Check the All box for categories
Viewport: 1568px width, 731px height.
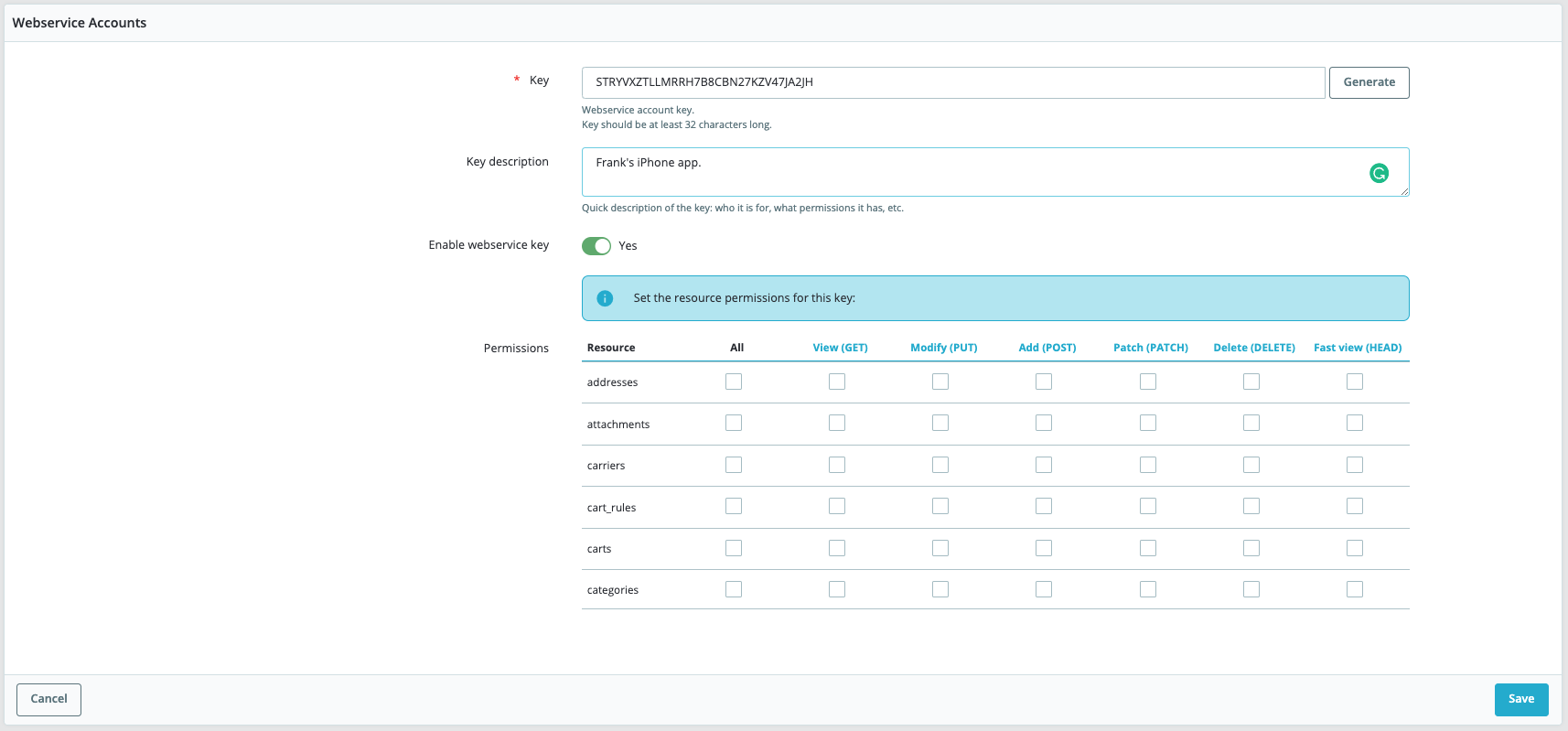coord(734,589)
